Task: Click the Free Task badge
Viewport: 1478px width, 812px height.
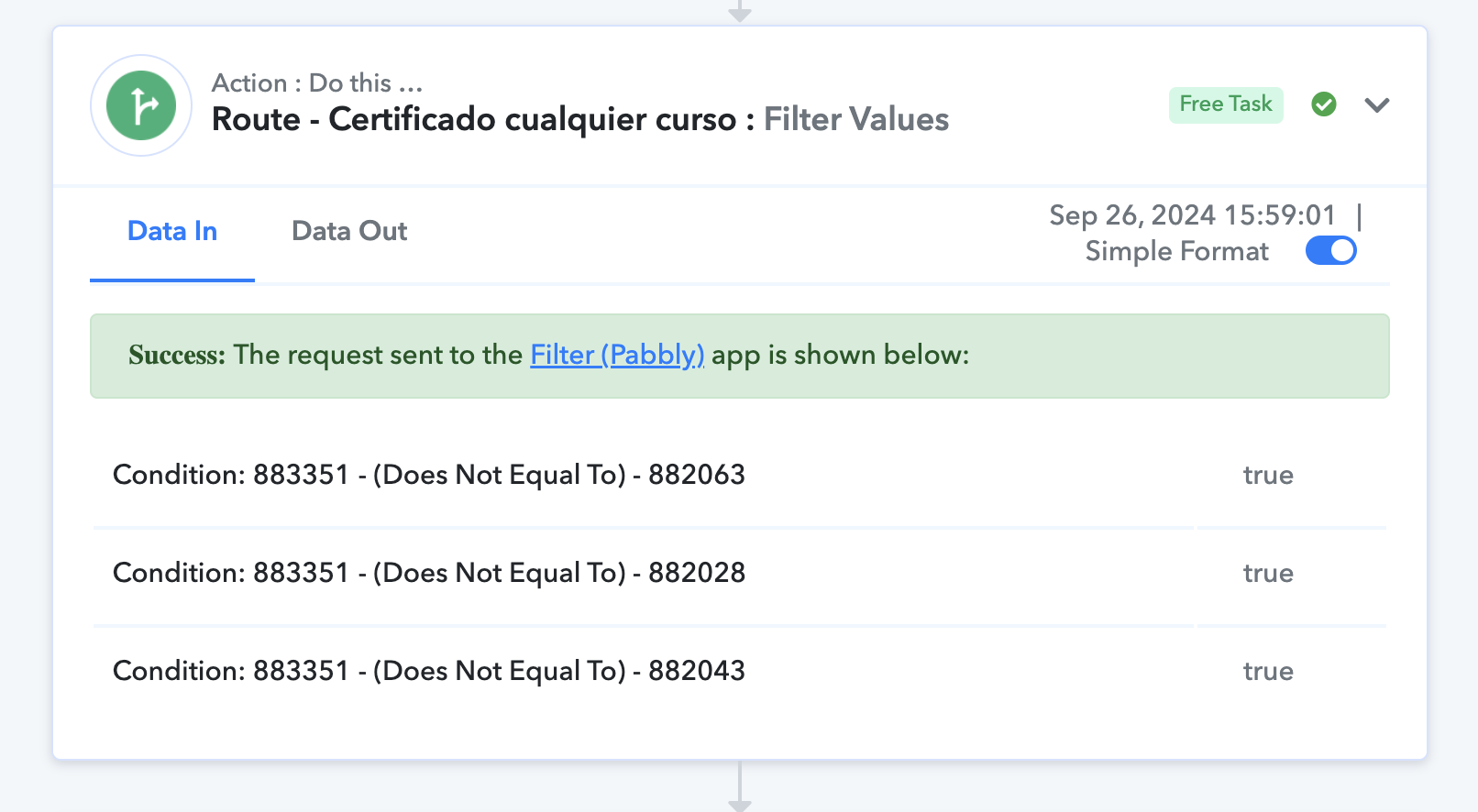Action: coord(1226,104)
